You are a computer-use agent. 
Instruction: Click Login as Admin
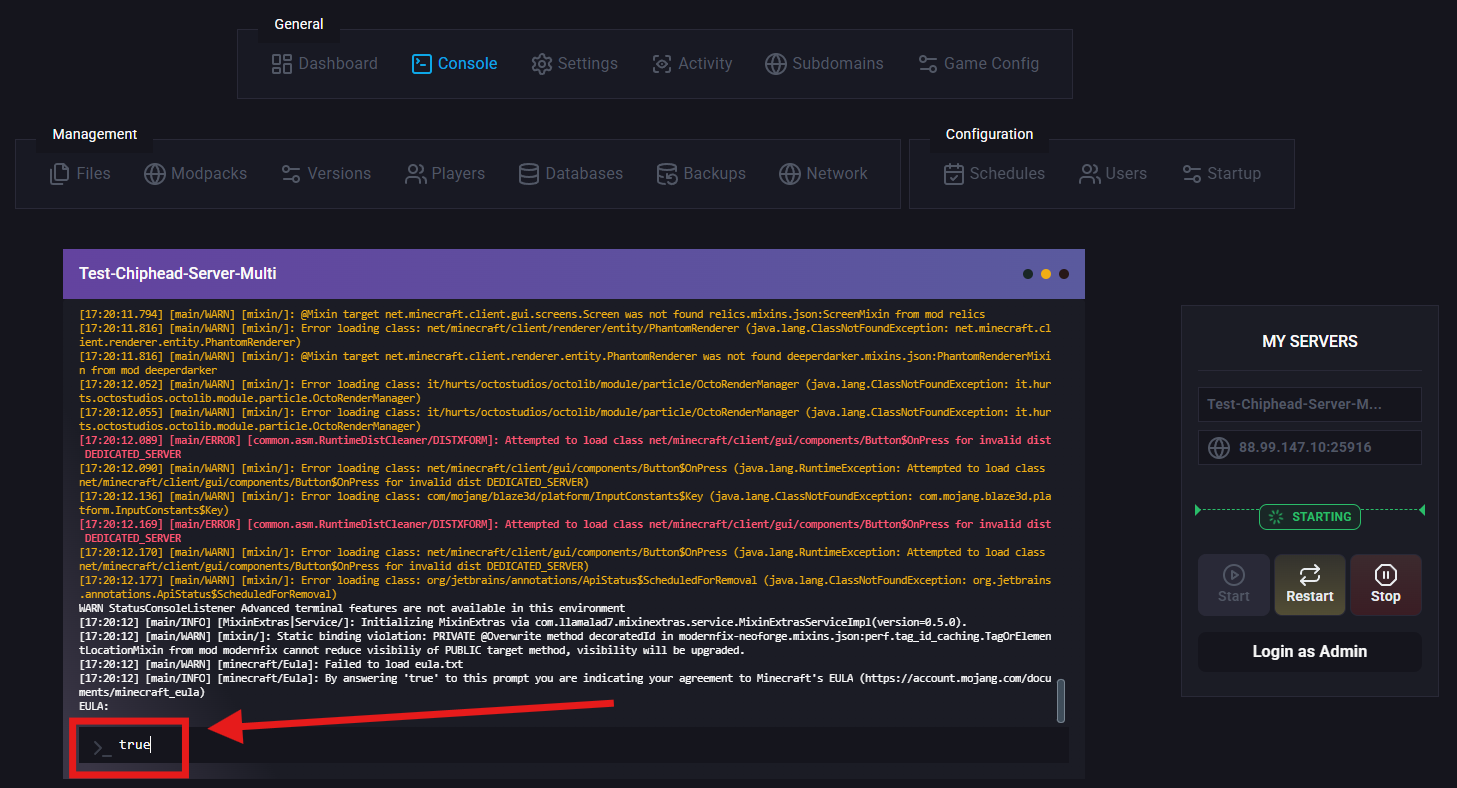1310,652
